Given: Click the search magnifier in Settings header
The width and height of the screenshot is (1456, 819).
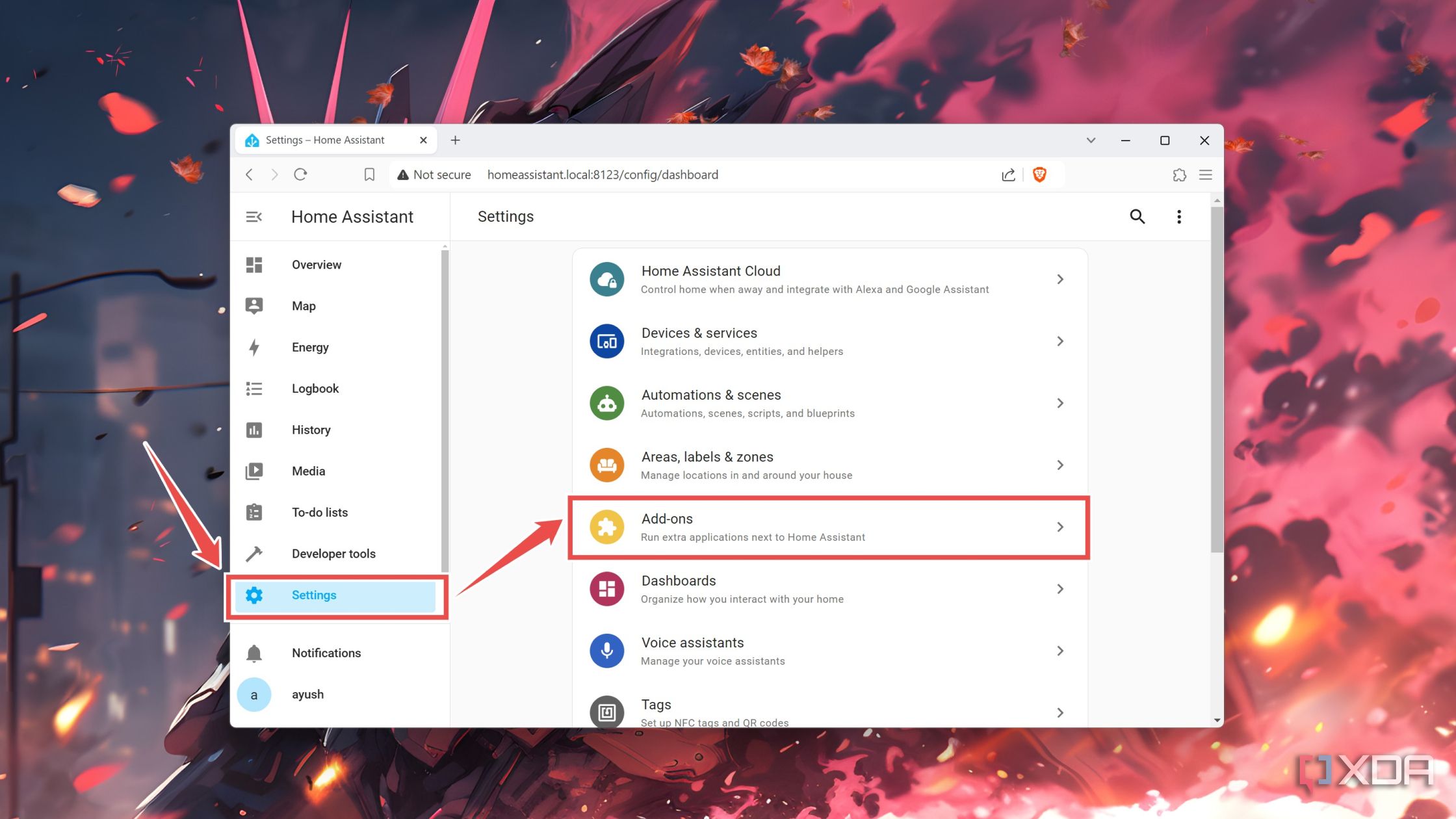Looking at the screenshot, I should coord(1137,216).
